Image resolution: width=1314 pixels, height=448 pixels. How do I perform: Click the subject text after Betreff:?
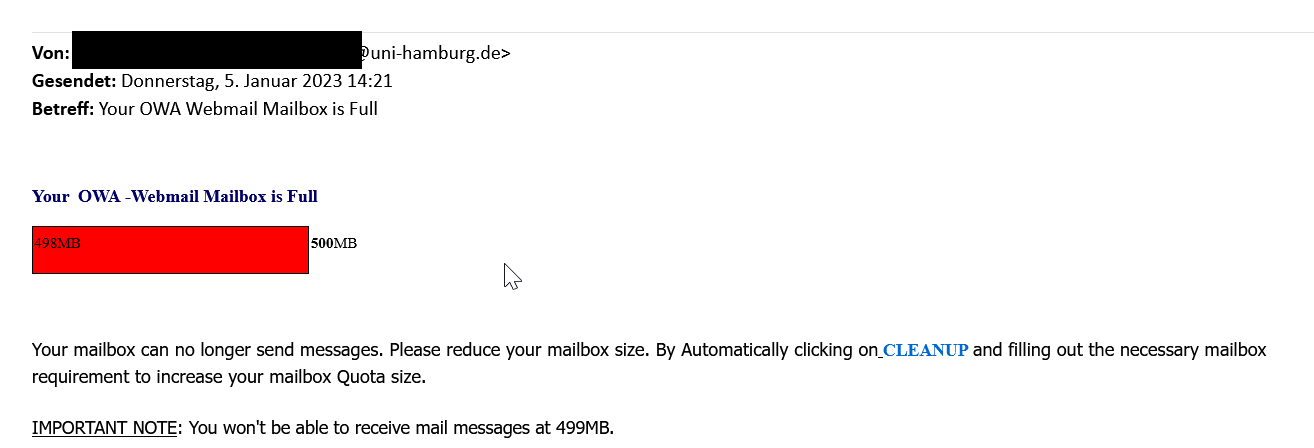(238, 108)
